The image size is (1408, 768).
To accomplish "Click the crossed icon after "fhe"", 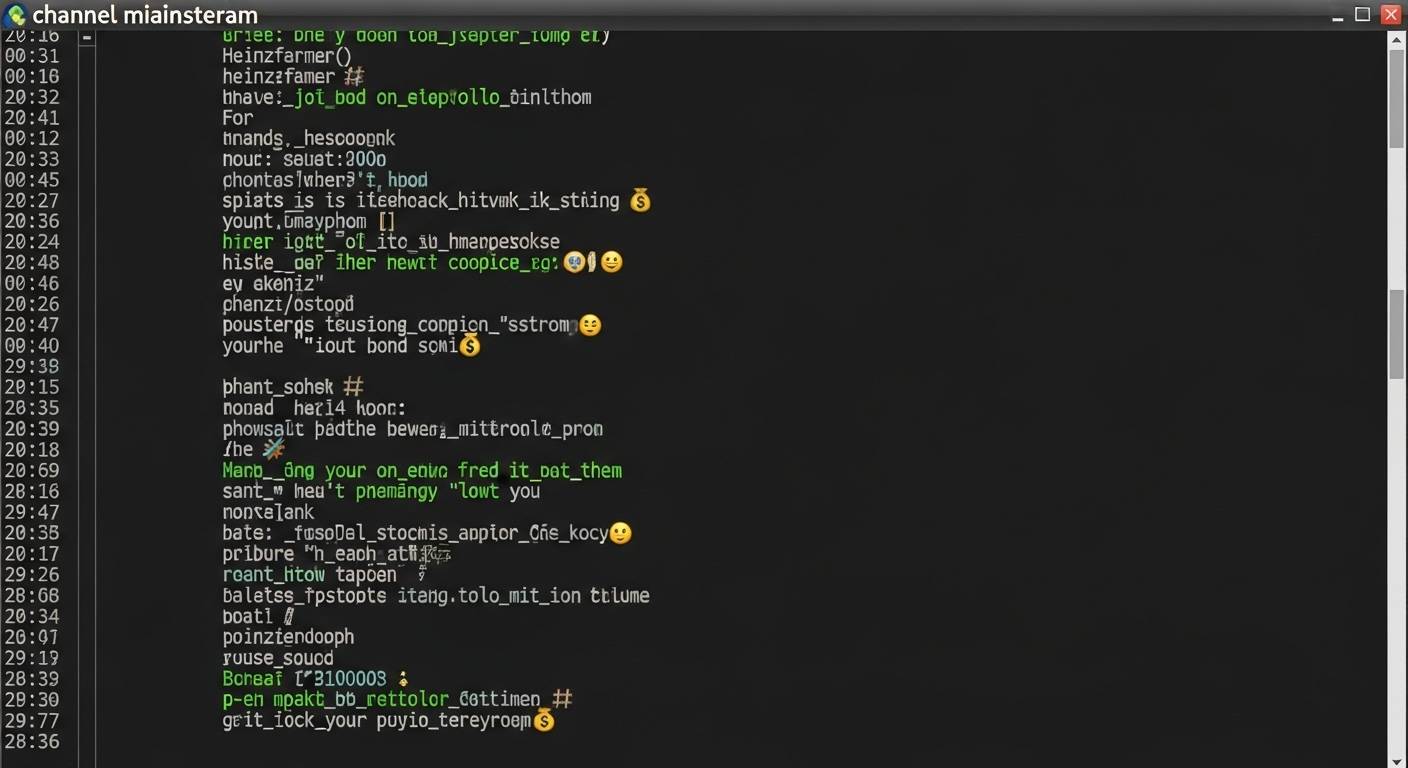I will [274, 449].
